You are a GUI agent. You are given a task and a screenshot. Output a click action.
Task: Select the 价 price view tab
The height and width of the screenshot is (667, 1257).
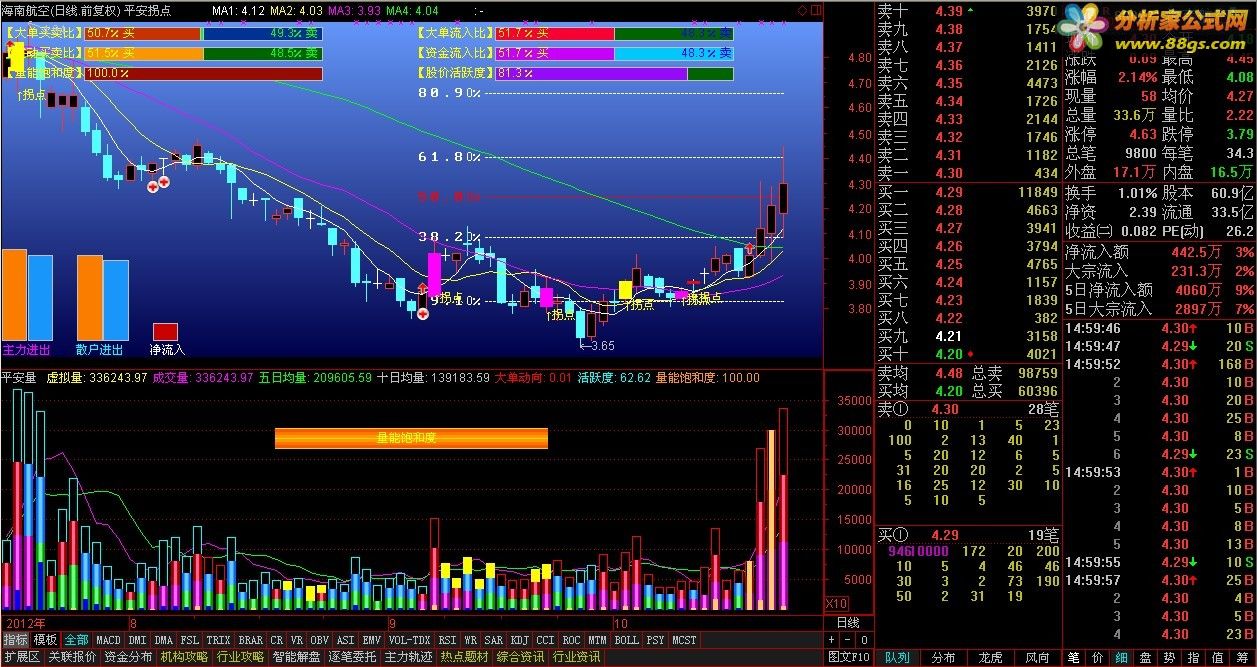point(1097,658)
